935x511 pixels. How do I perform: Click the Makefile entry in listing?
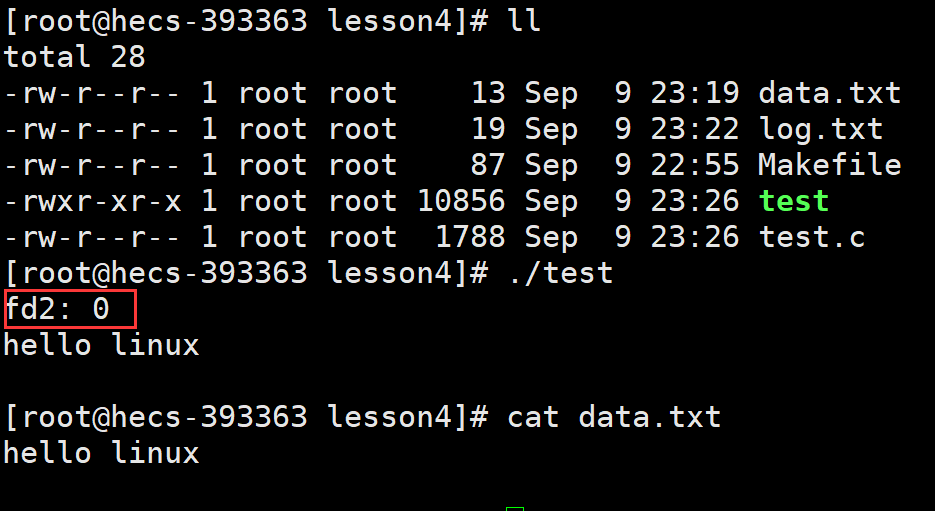click(829, 165)
